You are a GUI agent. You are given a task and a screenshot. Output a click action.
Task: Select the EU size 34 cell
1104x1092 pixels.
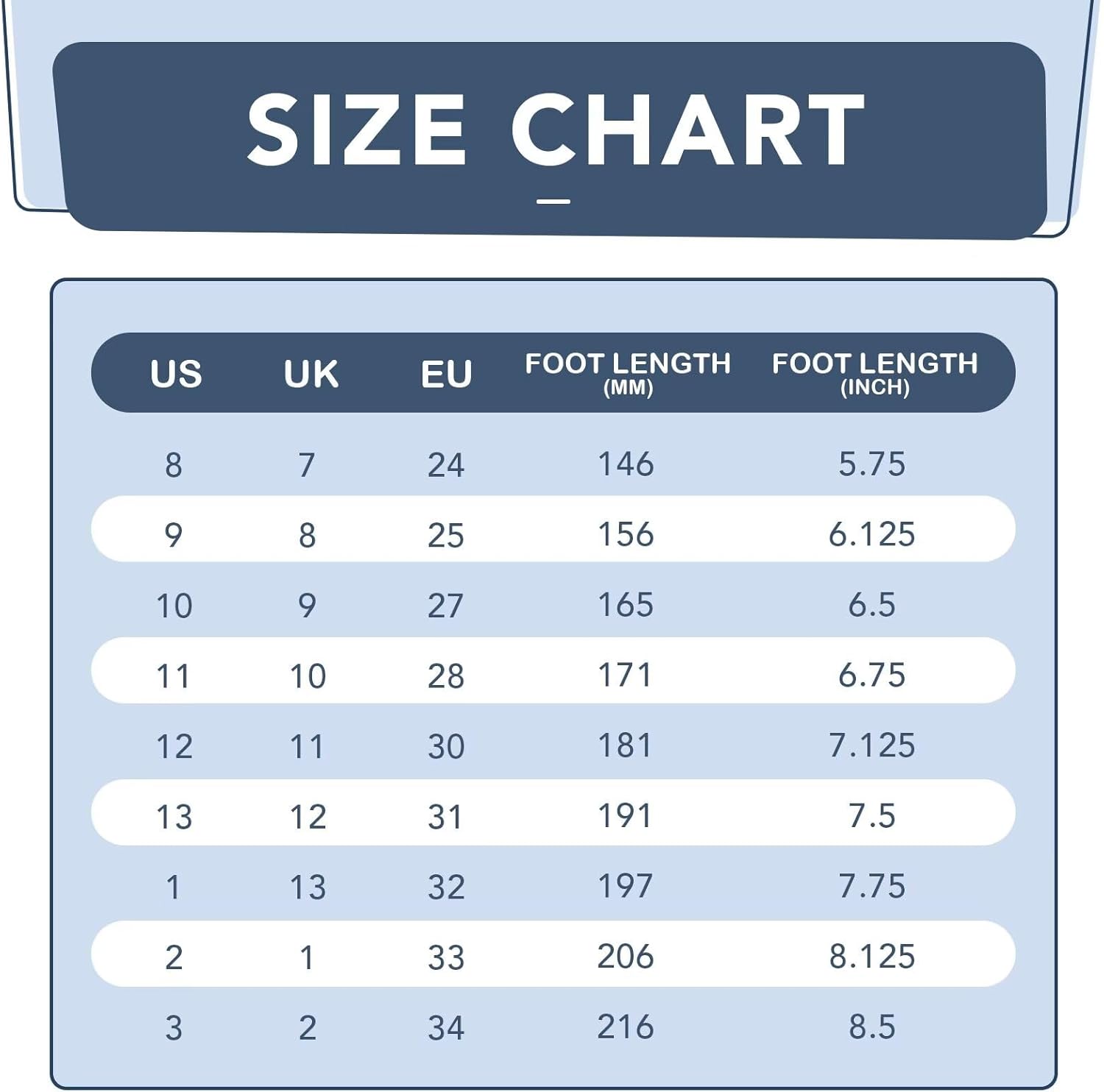pos(446,1028)
